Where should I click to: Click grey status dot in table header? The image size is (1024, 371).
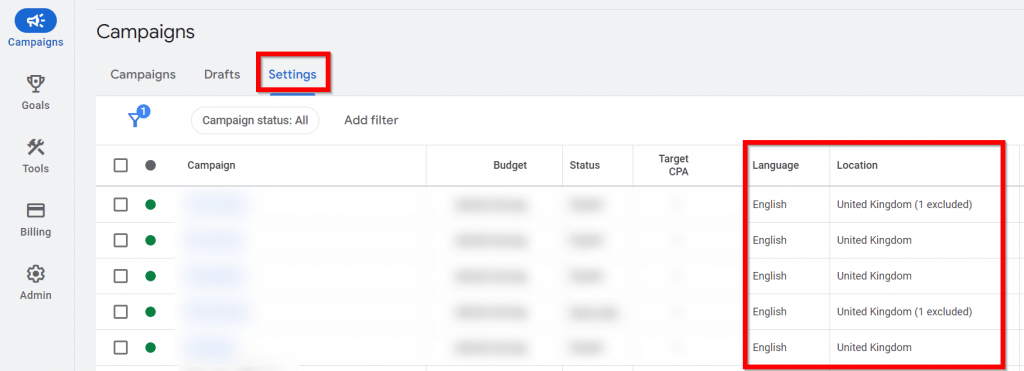click(x=150, y=165)
